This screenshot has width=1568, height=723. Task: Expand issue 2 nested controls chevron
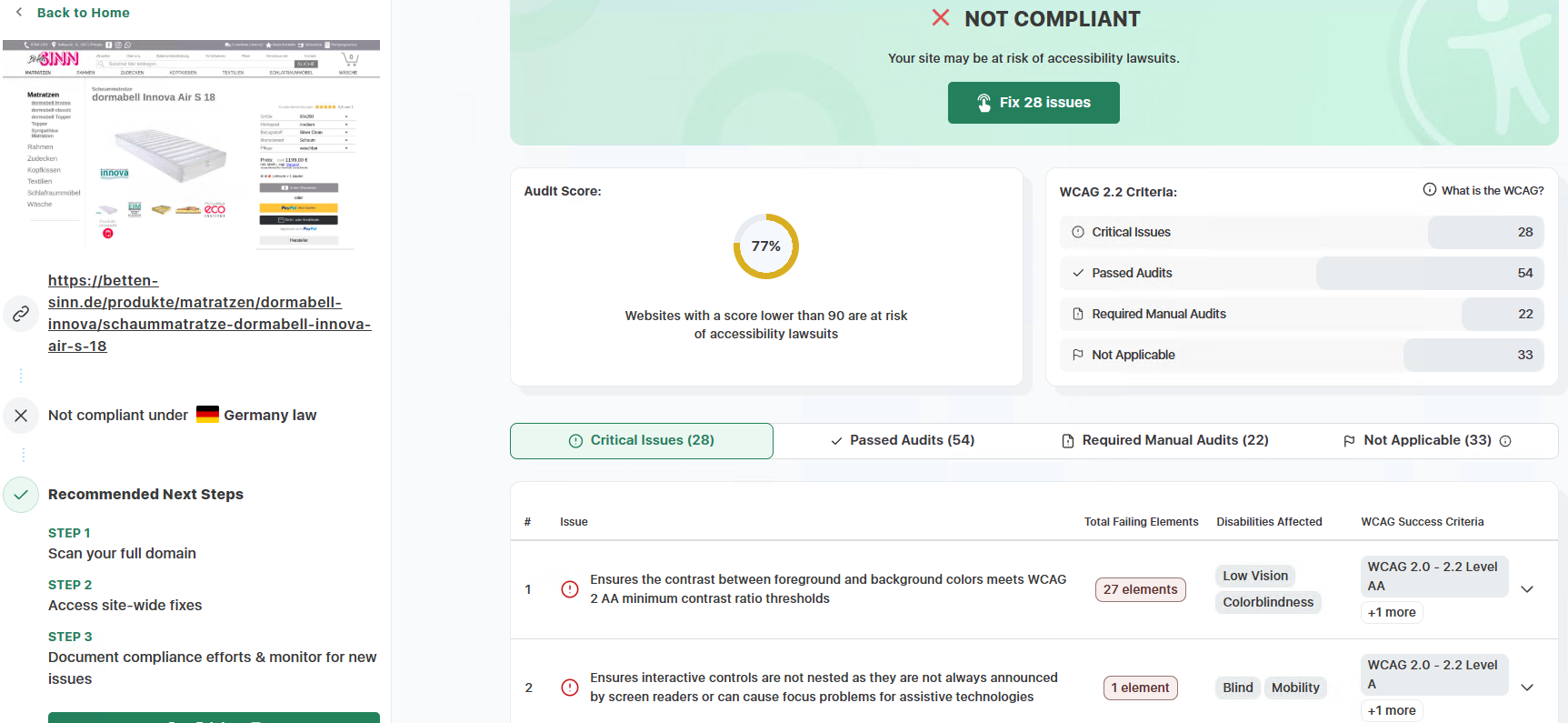[x=1527, y=688]
